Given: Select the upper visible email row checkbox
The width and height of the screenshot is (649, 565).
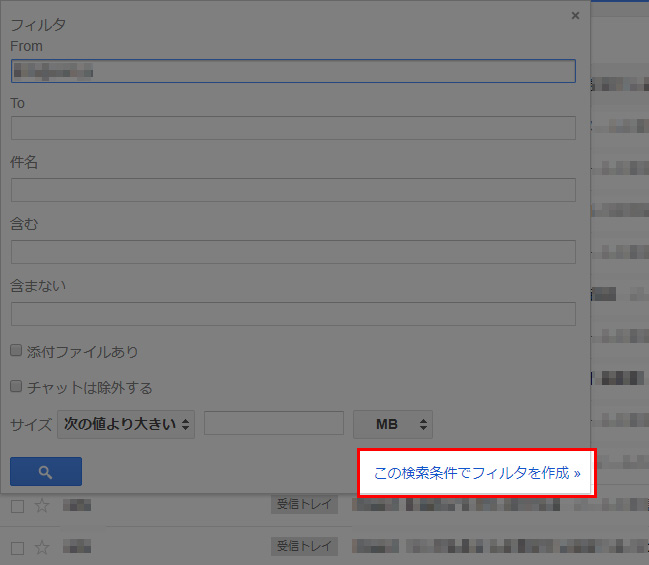Looking at the screenshot, I should [17, 506].
